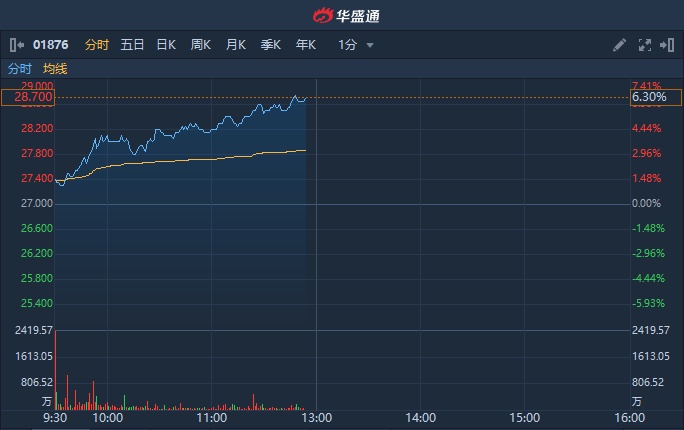
Task: Click the collapse panel icon beside 01876
Action: 17,45
